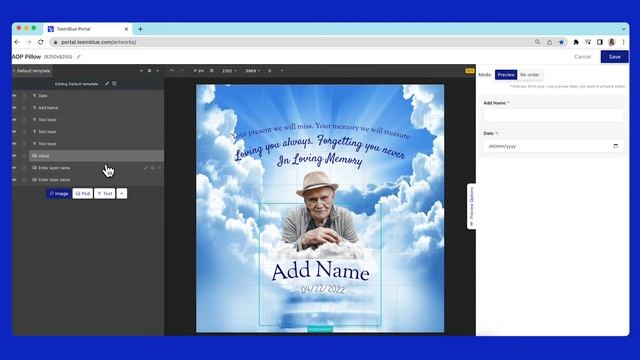Select the Add Name text on canvas

[x=320, y=271]
